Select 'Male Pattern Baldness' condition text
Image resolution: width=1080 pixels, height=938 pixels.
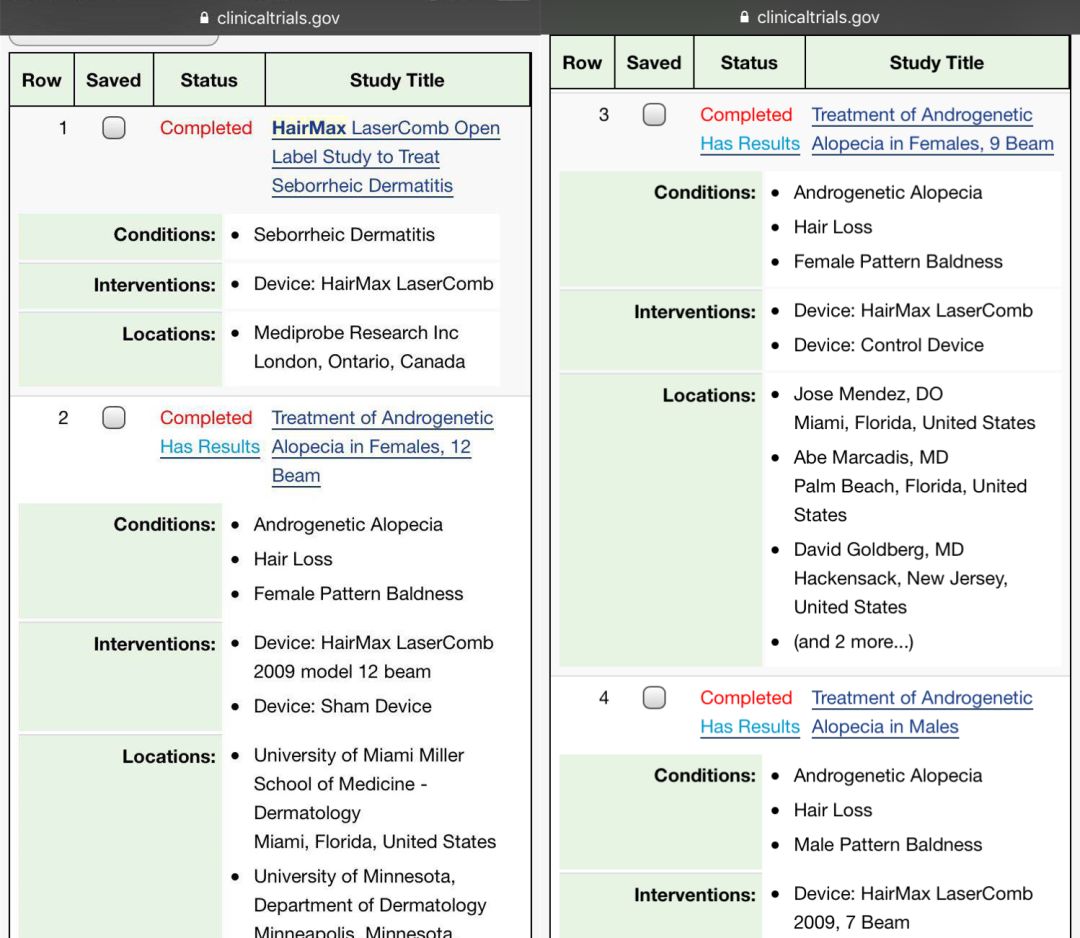tap(888, 845)
